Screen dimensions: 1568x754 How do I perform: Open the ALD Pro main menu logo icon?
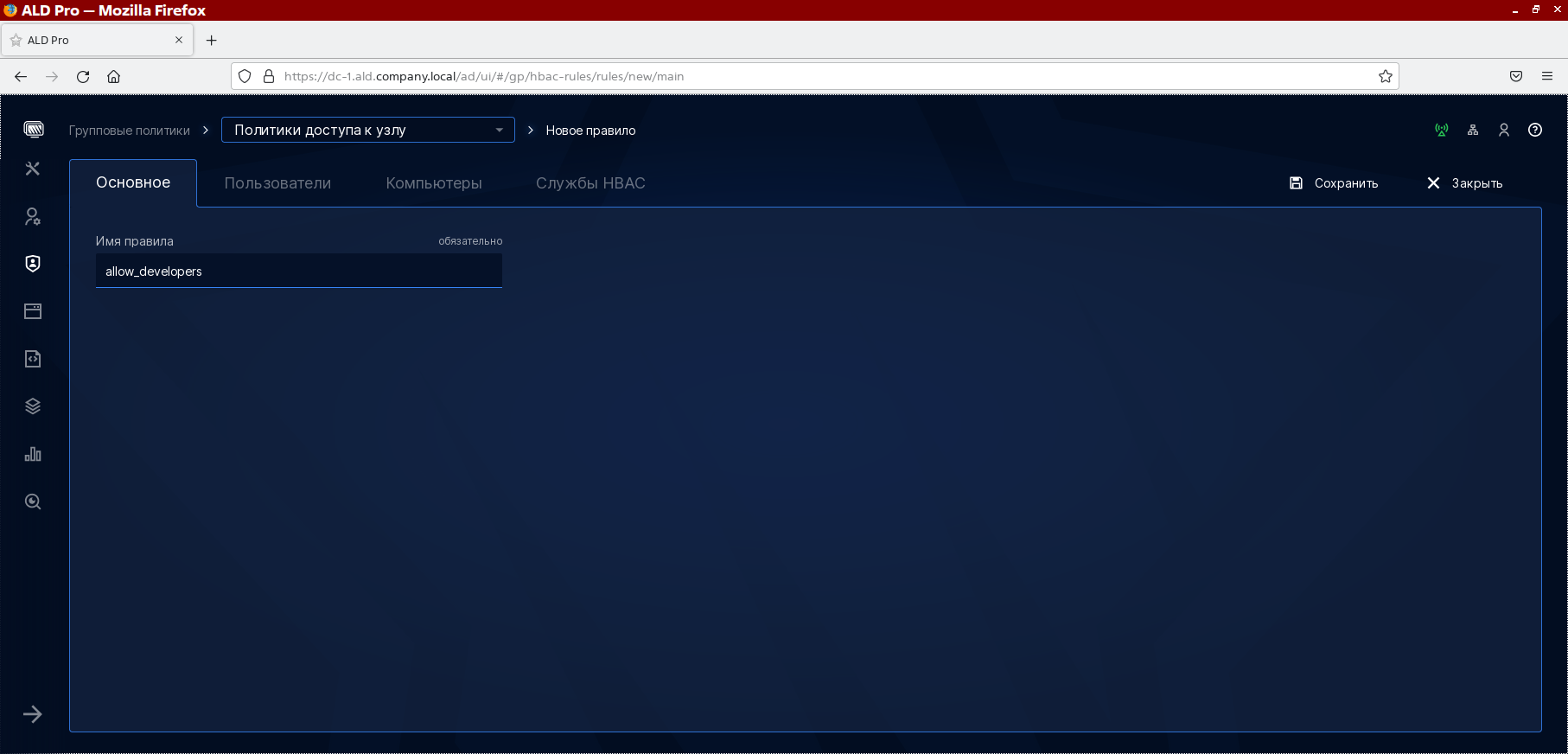(34, 130)
